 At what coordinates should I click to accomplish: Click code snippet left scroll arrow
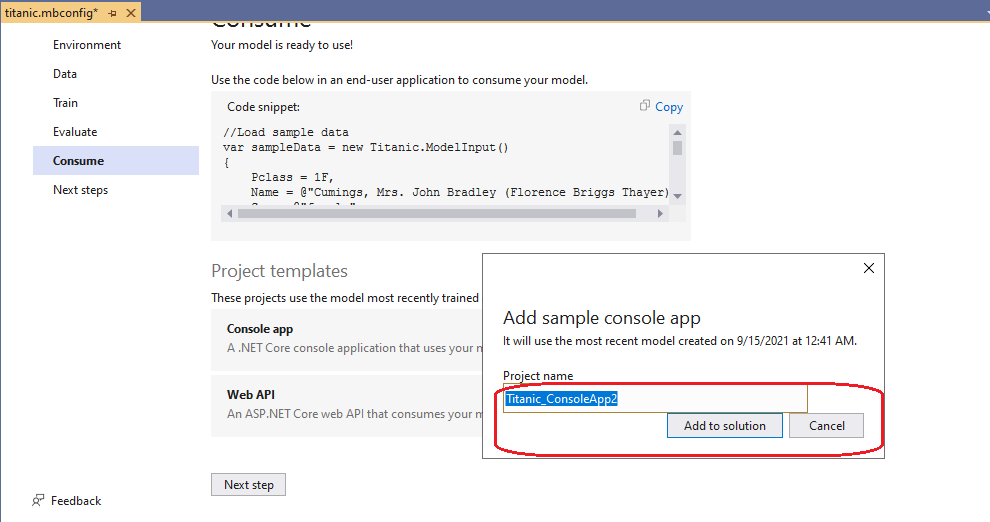229,214
